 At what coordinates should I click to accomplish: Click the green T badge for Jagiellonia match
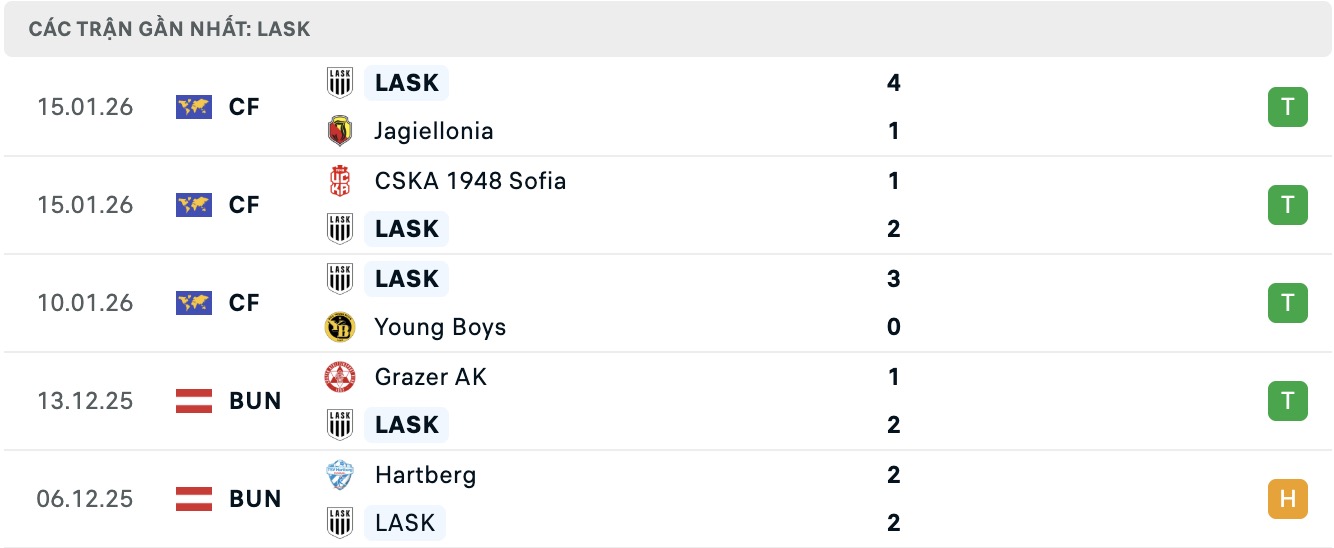pyautogui.click(x=1287, y=107)
